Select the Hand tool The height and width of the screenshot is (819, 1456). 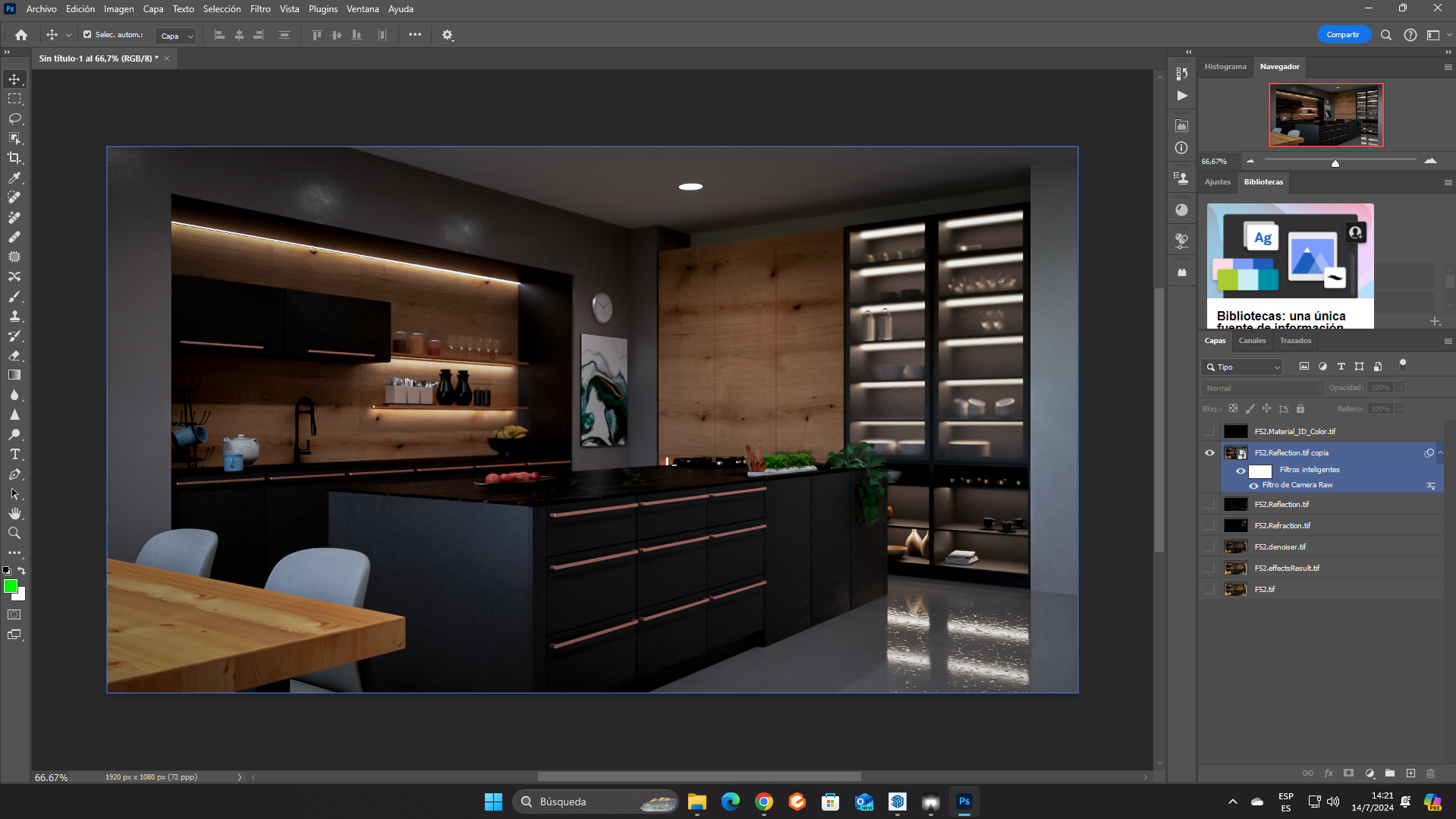click(14, 514)
